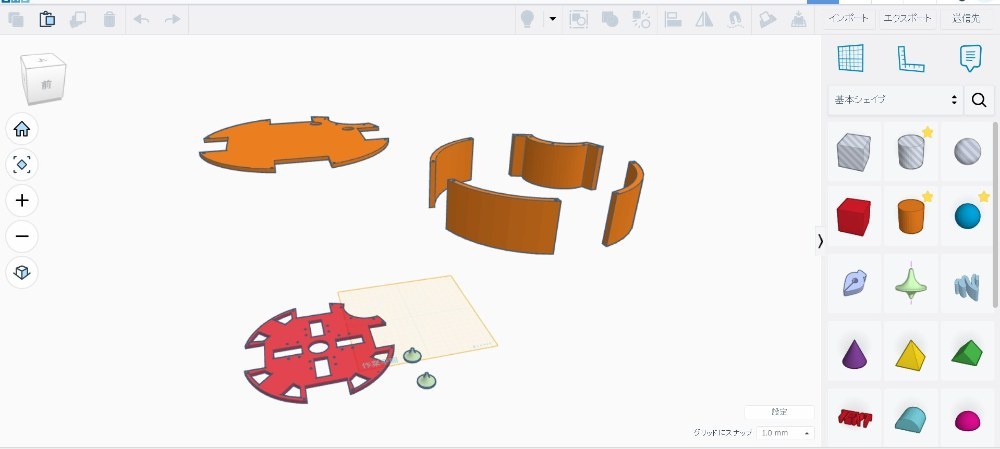Click the インポート import button
1000x449 pixels.
point(848,18)
